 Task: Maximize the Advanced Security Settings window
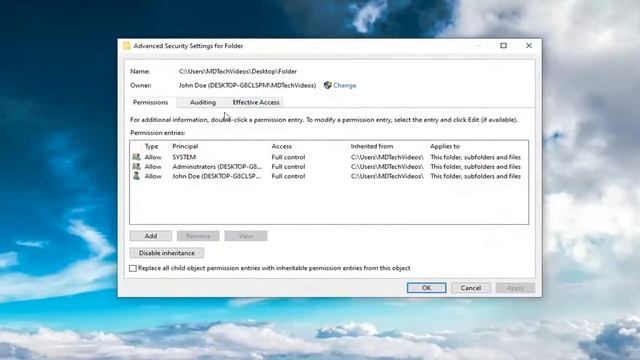(x=503, y=46)
